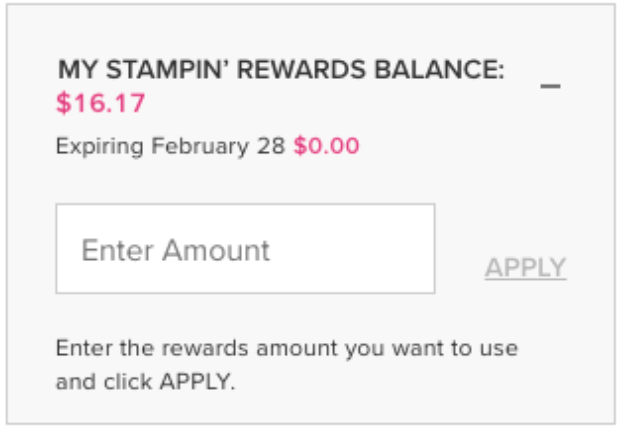Collapse the Stampin' Rewards balance section
The image size is (620, 426).
tap(550, 86)
